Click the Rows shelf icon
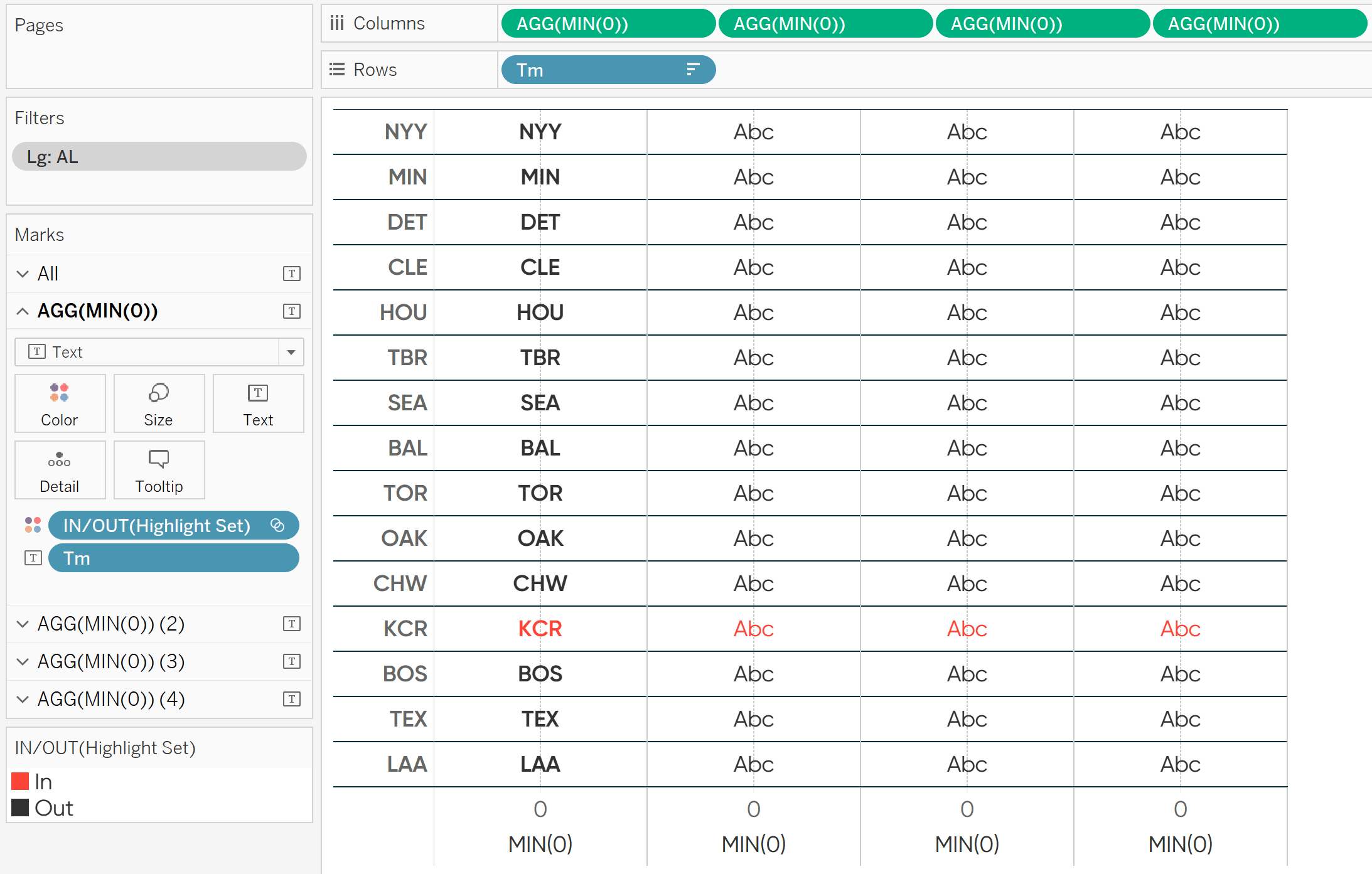1372x874 pixels. pyautogui.click(x=337, y=70)
